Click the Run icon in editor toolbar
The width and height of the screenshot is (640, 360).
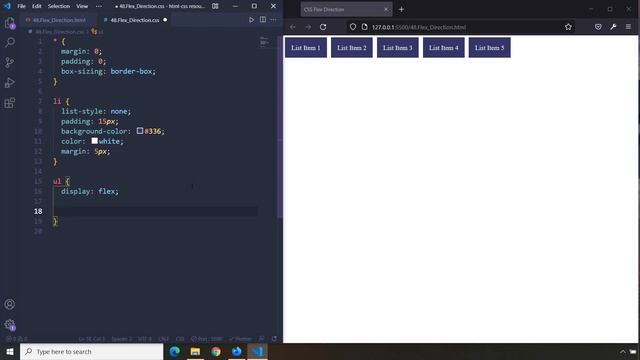coord(251,20)
